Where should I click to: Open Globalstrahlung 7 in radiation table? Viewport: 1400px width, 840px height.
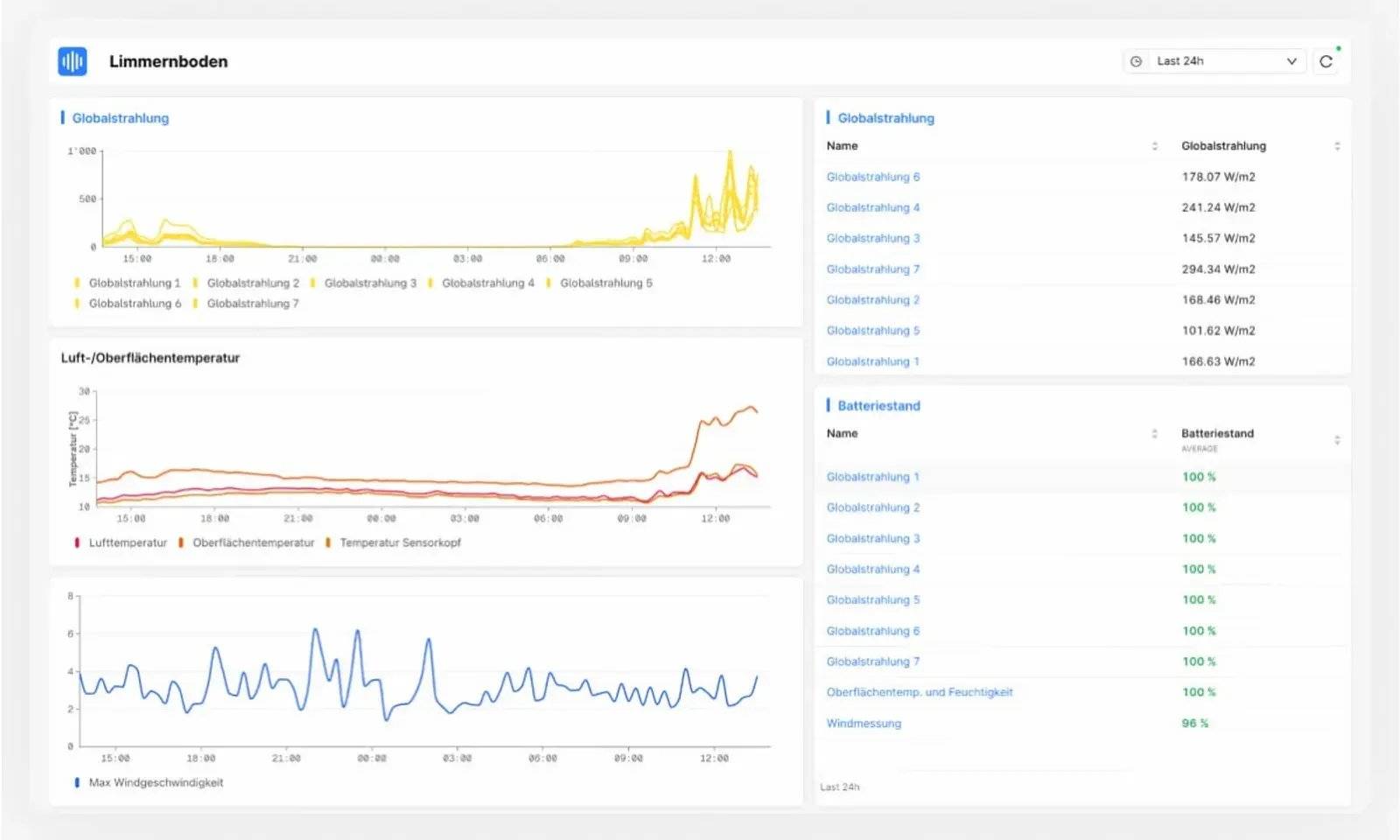point(873,269)
